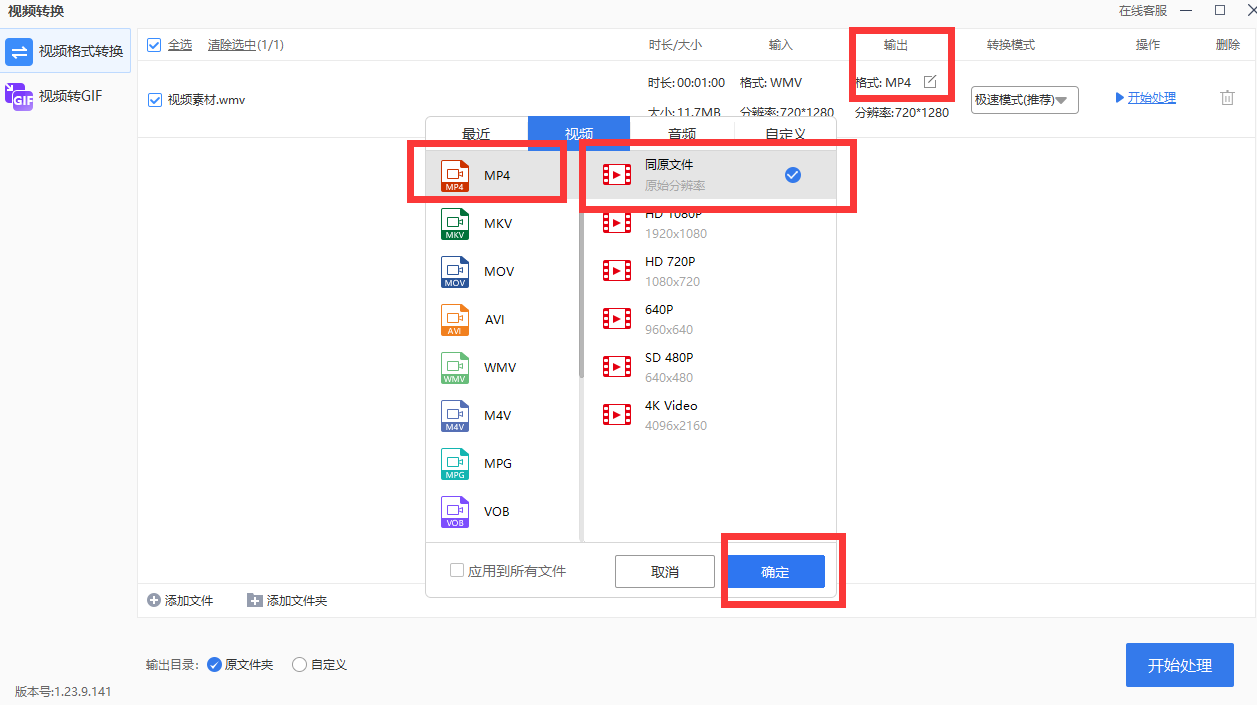Minimize the 视频转换 window
The height and width of the screenshot is (705, 1257).
(1186, 11)
